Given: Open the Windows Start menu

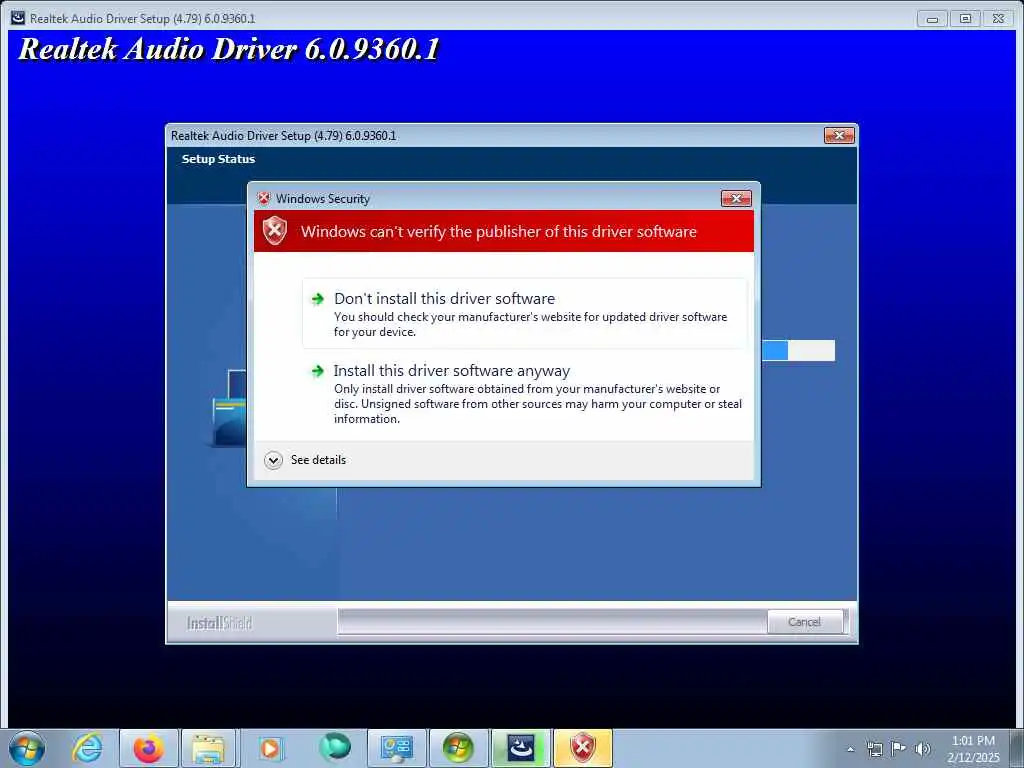Looking at the screenshot, I should (x=27, y=748).
